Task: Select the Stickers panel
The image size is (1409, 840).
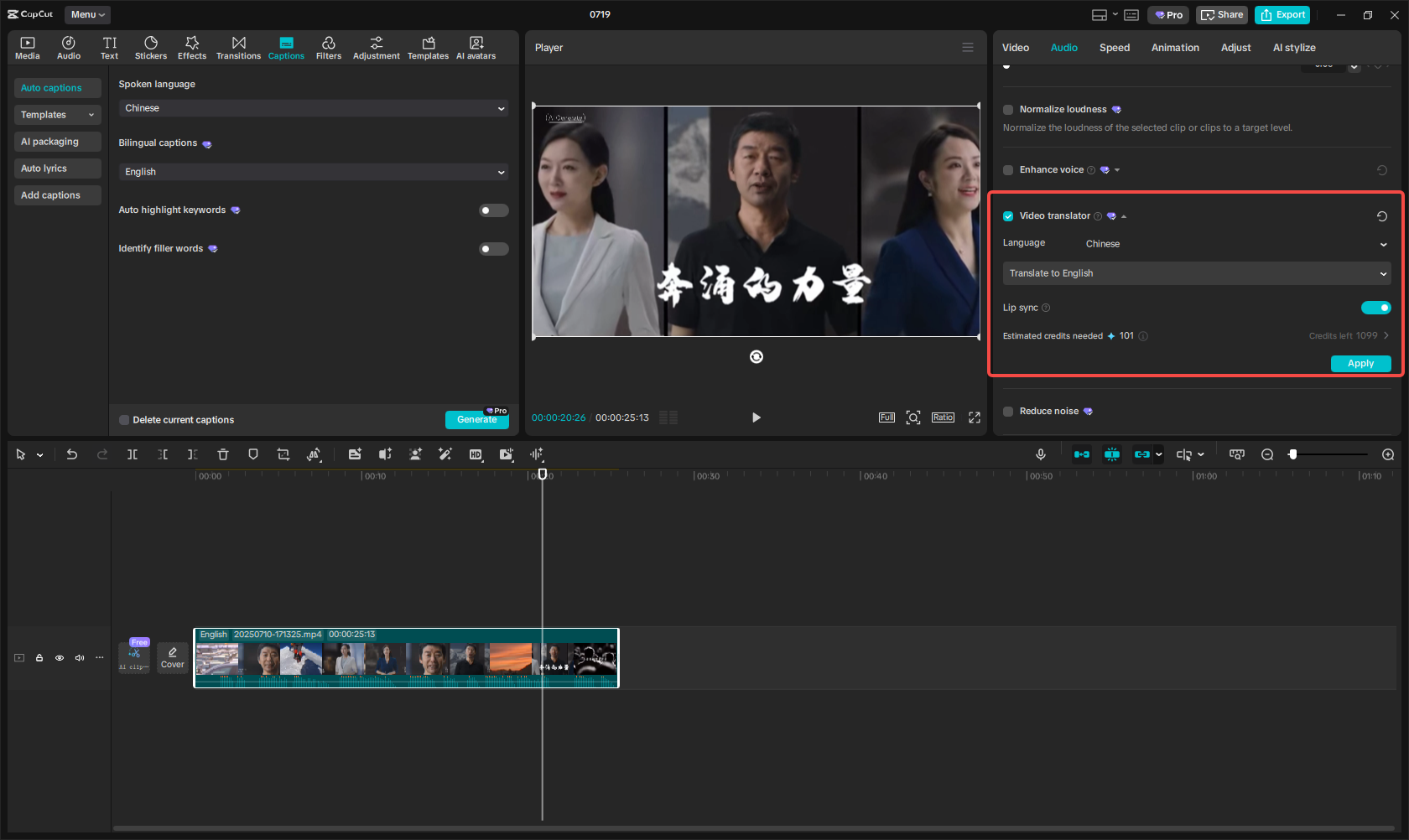Action: point(151,47)
